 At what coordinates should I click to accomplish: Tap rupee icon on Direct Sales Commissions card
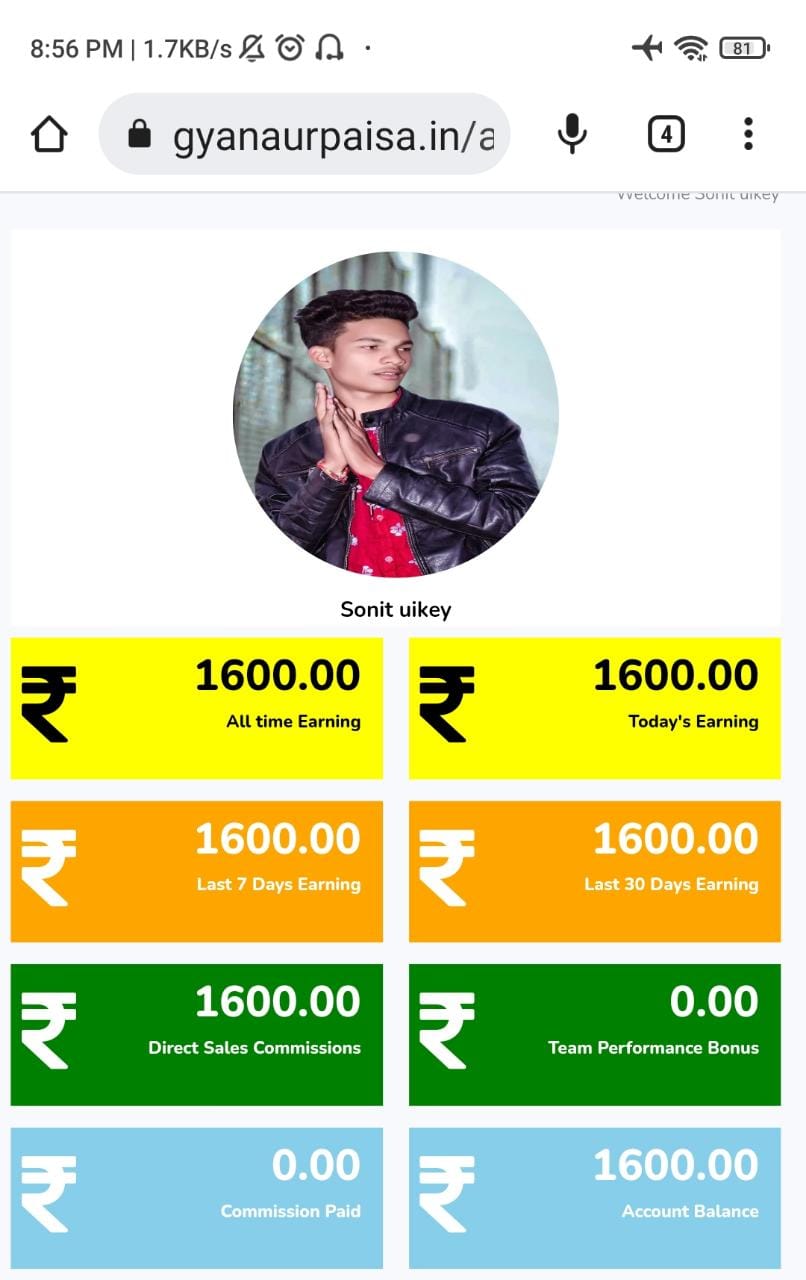coord(48,1031)
